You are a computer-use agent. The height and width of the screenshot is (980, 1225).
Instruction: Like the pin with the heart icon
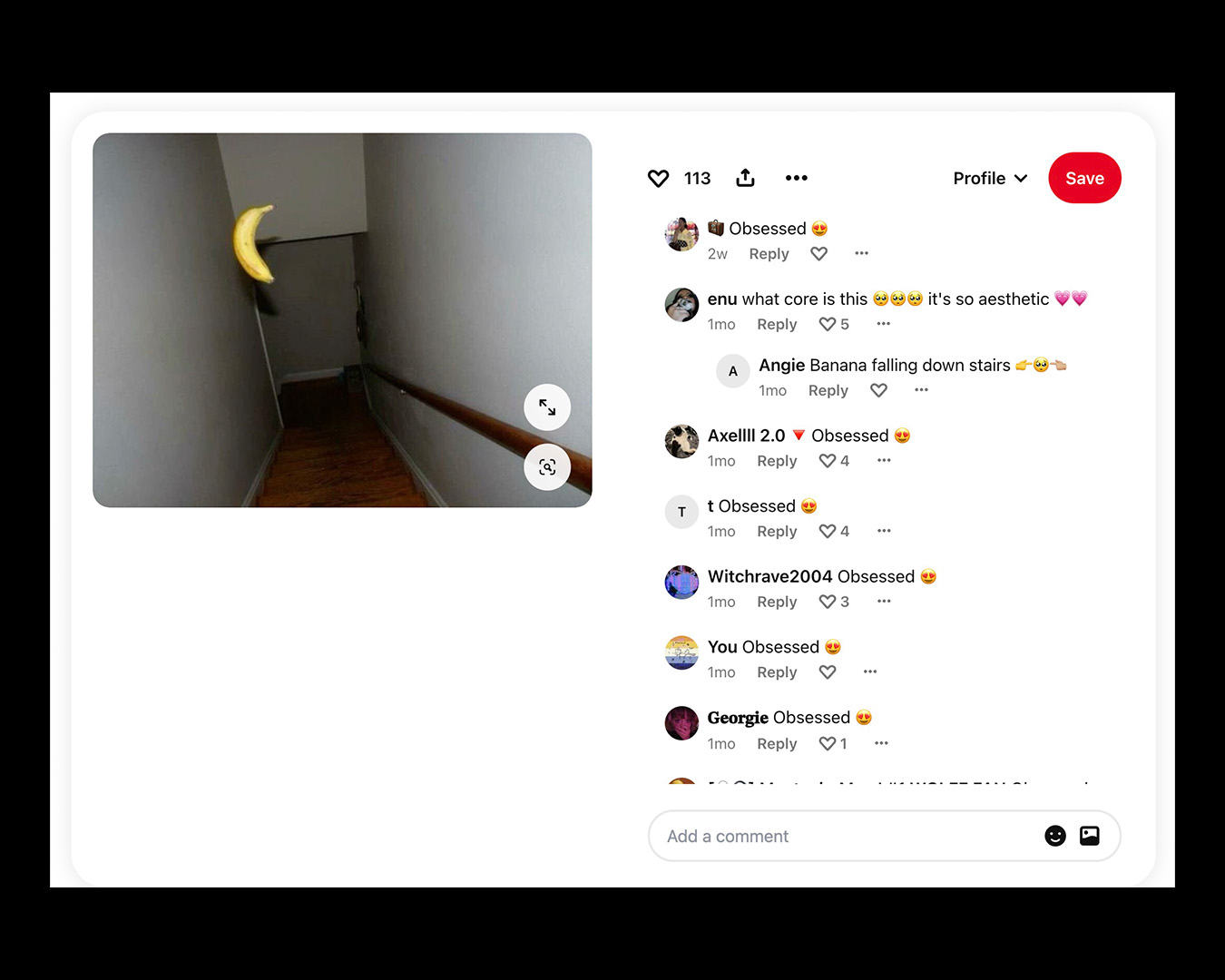point(658,179)
